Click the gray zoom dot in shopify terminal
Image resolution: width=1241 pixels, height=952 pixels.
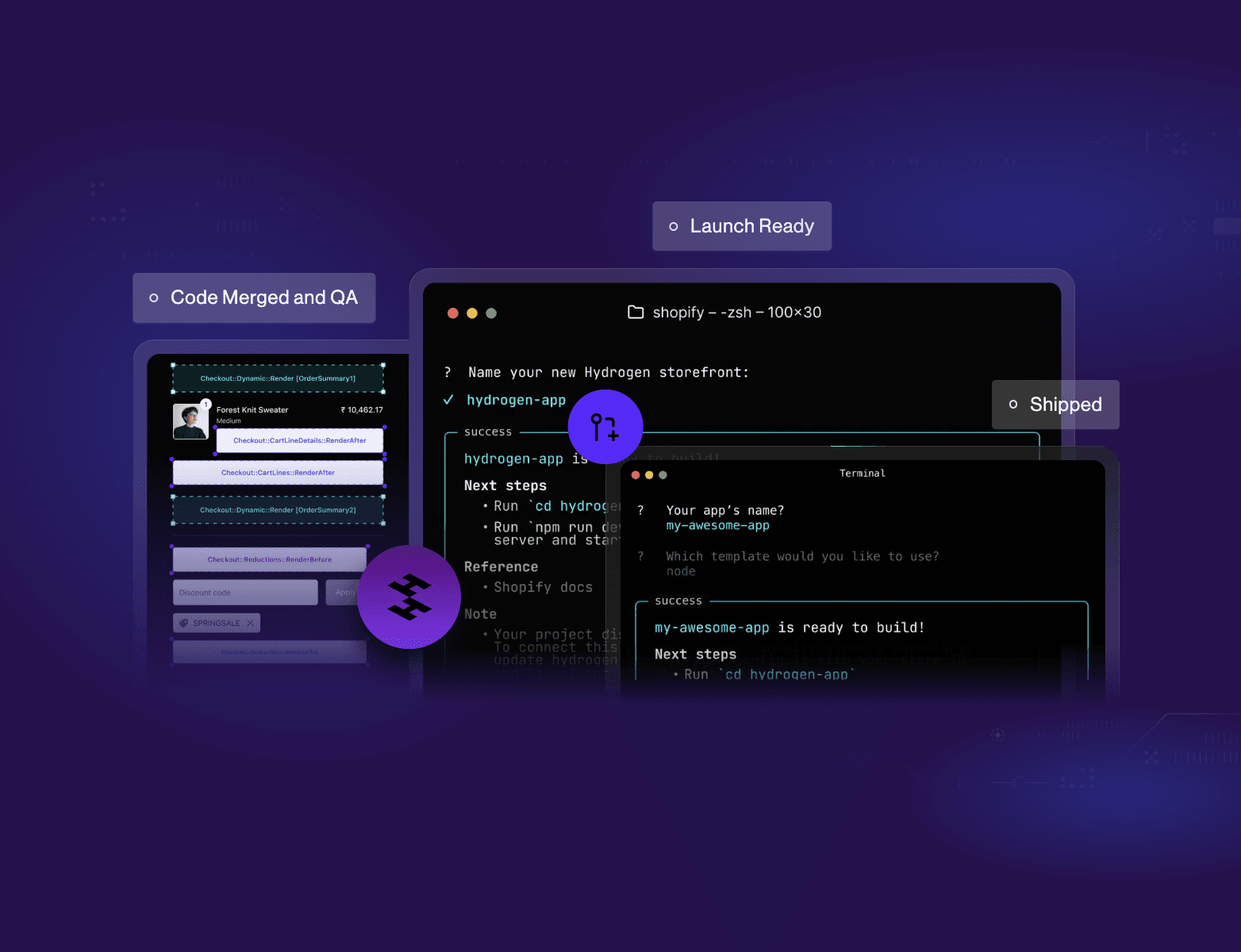coord(491,313)
